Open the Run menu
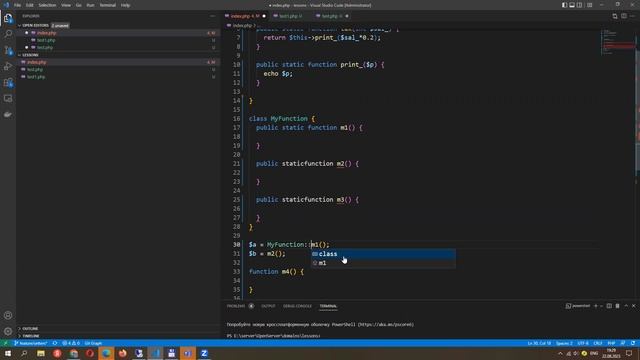Screen dimensions: 640x360 [91, 5]
